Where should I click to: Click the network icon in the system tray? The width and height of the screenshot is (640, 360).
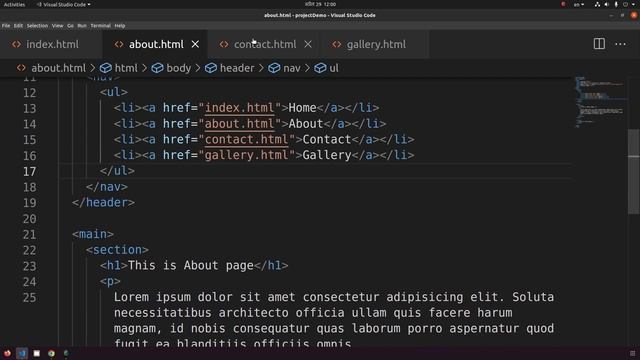(x=597, y=4)
